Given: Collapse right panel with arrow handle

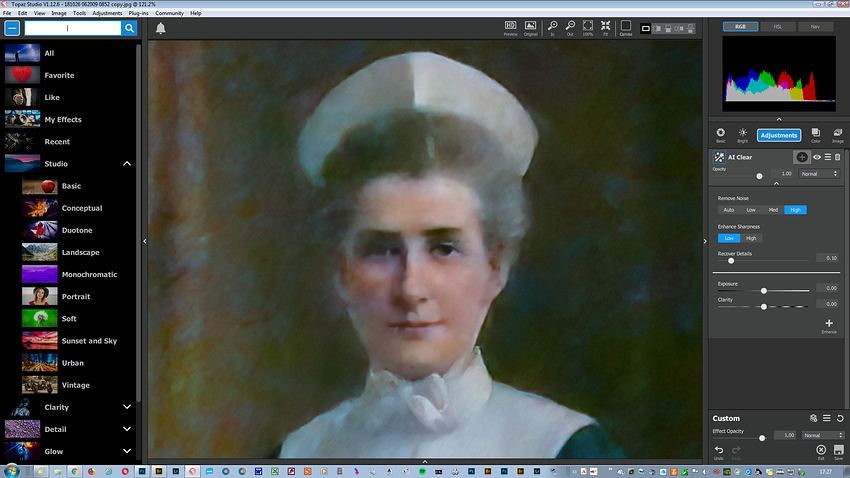Looking at the screenshot, I should (705, 241).
